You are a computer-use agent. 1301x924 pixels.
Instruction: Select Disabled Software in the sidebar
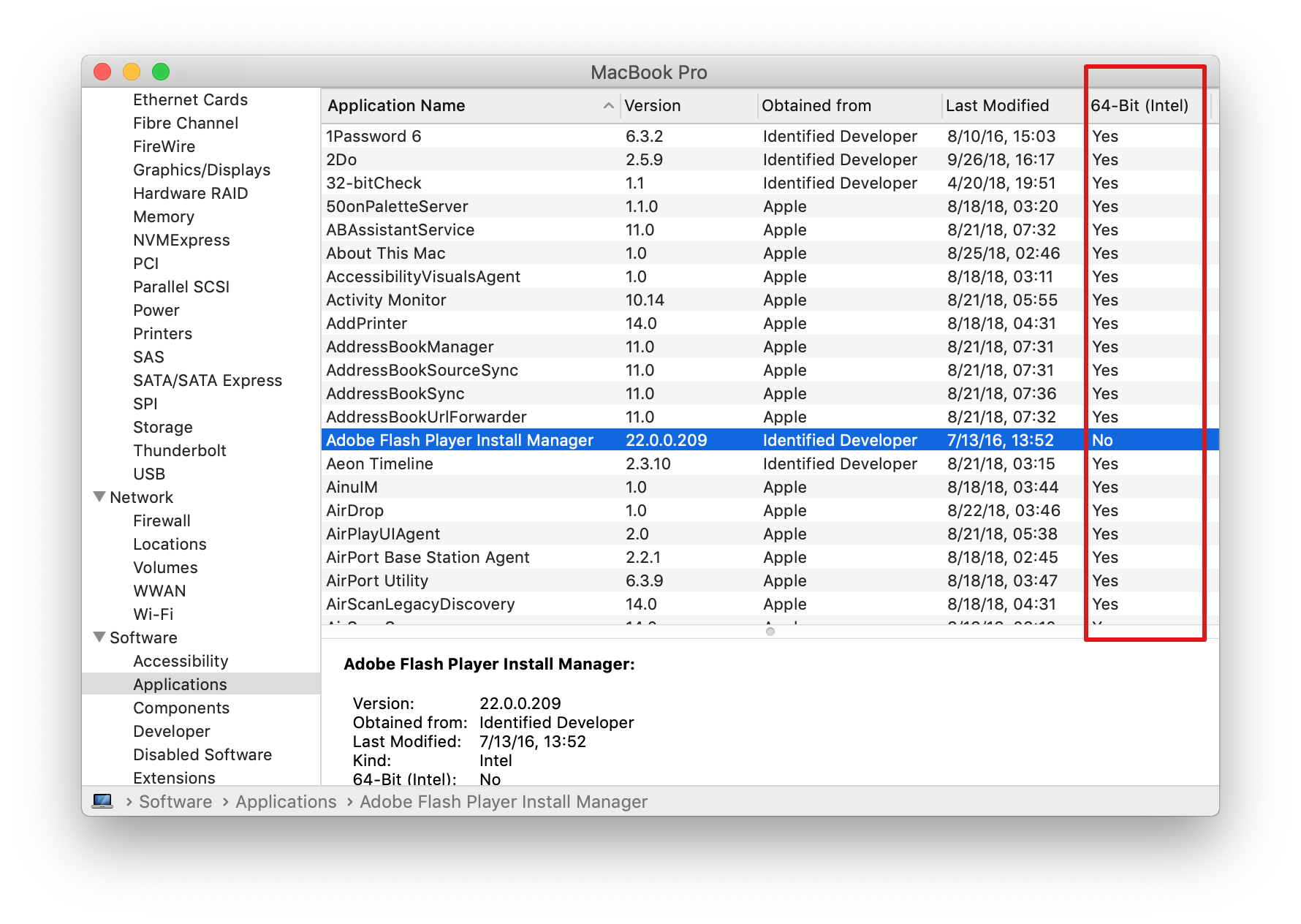tap(202, 754)
